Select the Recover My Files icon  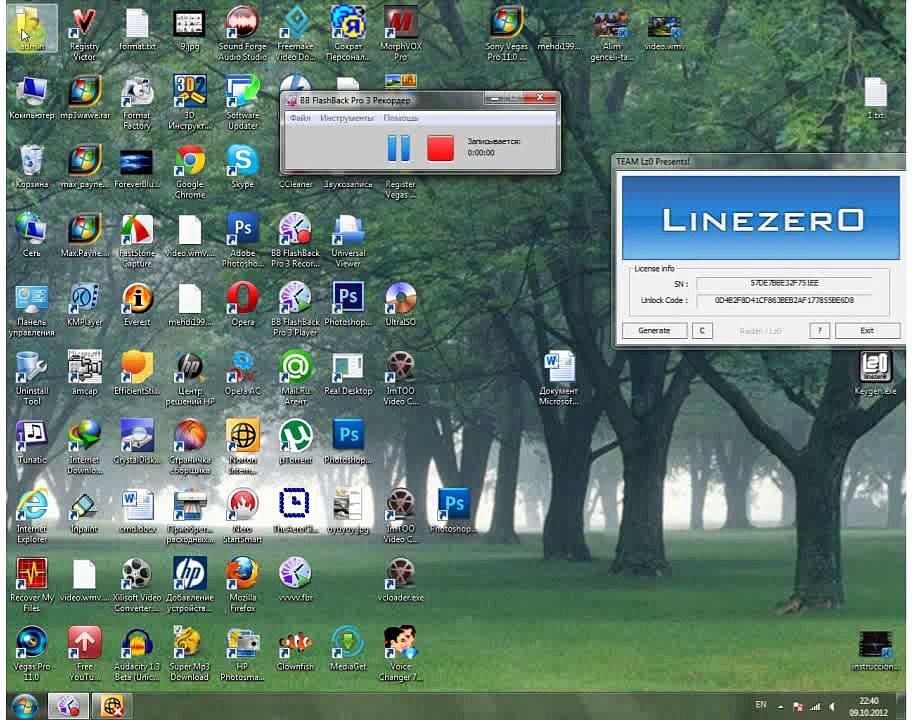tap(31, 586)
